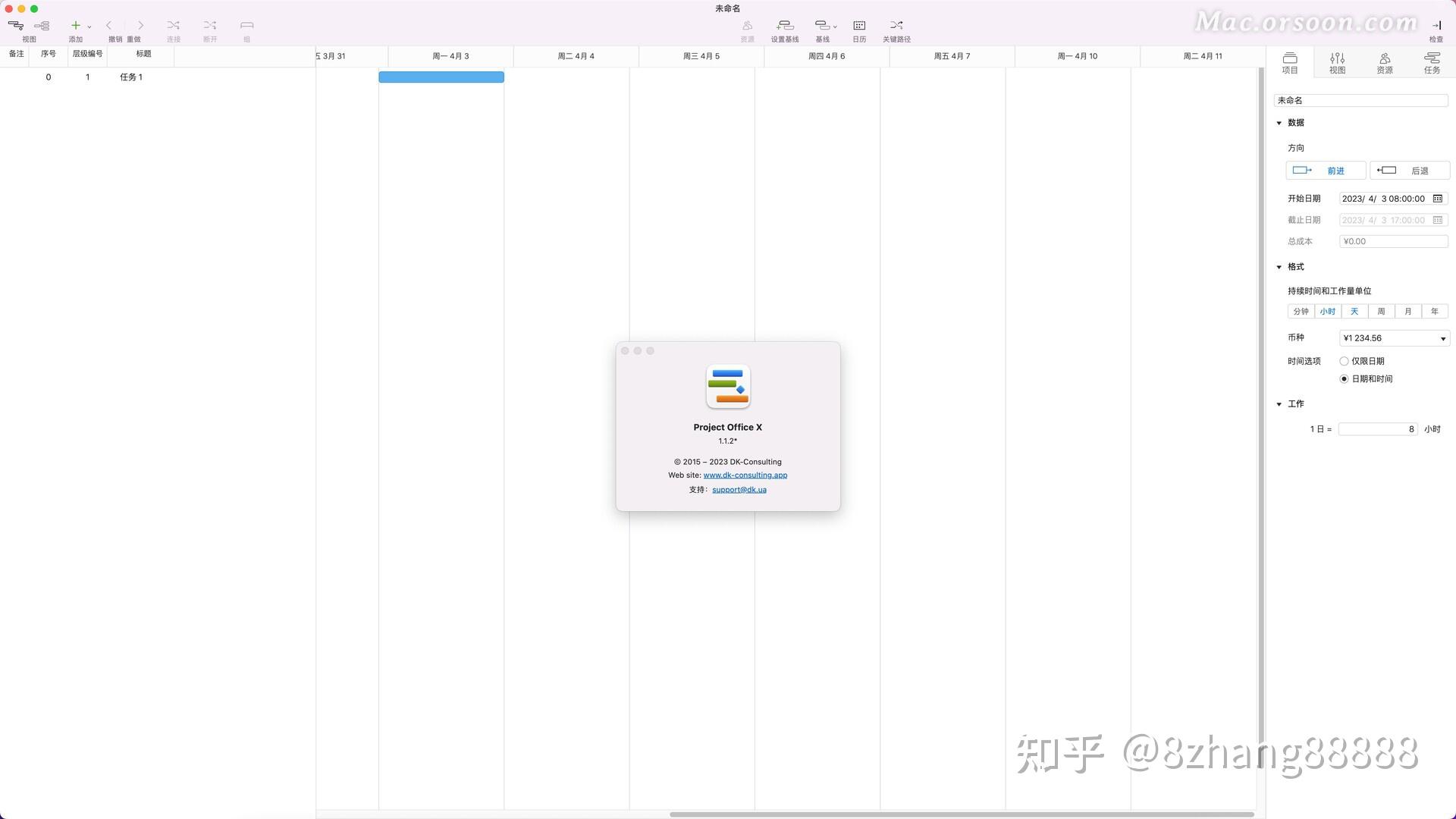Click the 设置基线 (set baseline) icon
1456x819 pixels.
(x=784, y=25)
